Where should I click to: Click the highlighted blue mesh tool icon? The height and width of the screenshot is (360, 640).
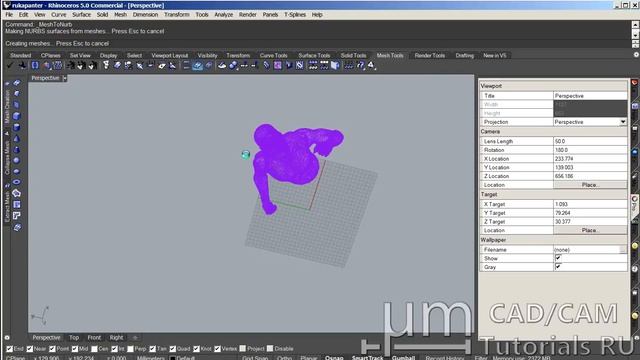click(x=198, y=65)
